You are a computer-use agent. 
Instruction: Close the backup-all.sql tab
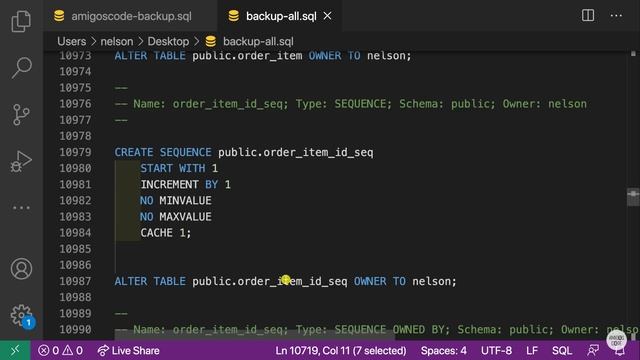[x=327, y=16]
